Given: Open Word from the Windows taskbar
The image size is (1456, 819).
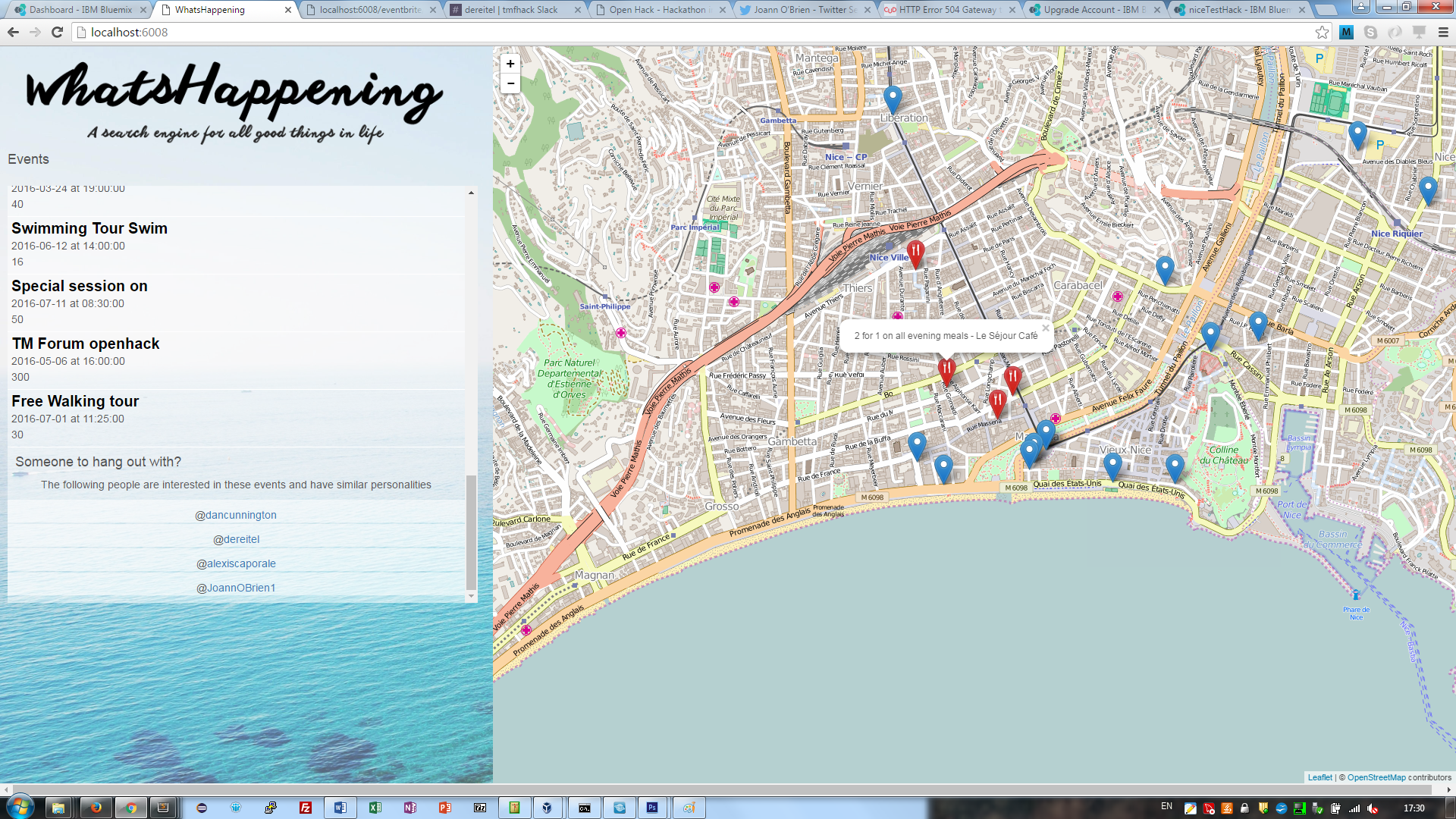Looking at the screenshot, I should [340, 808].
